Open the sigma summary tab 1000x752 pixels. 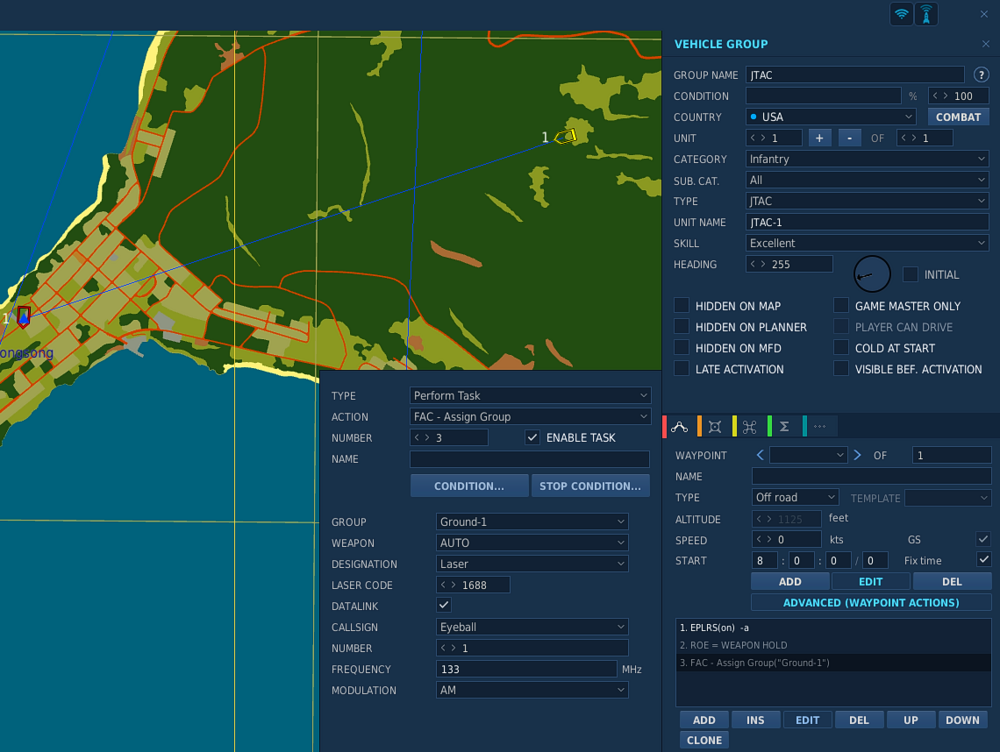point(784,426)
